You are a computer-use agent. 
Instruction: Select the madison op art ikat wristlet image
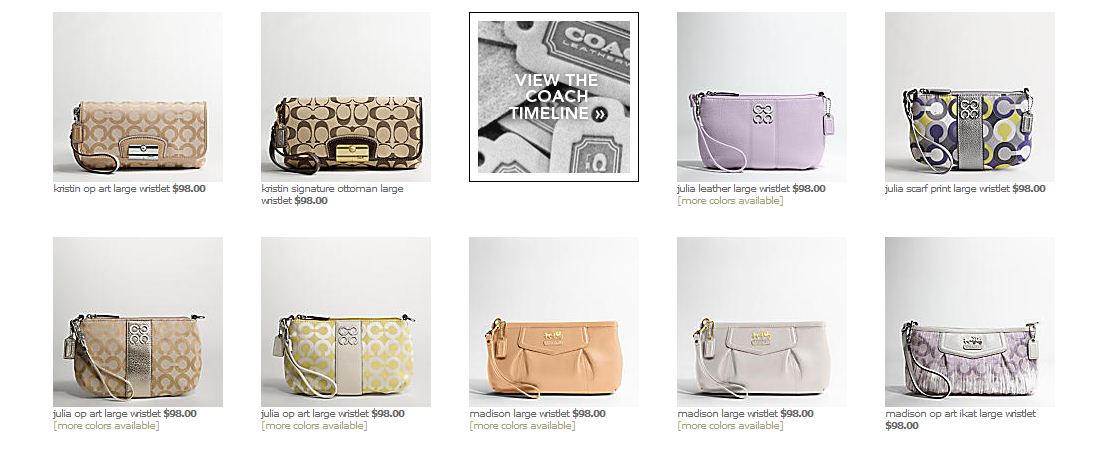pyautogui.click(x=970, y=322)
